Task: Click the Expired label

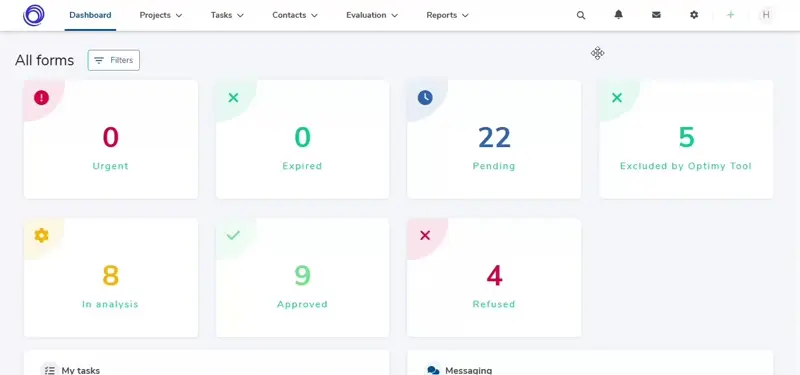Action: [302, 166]
